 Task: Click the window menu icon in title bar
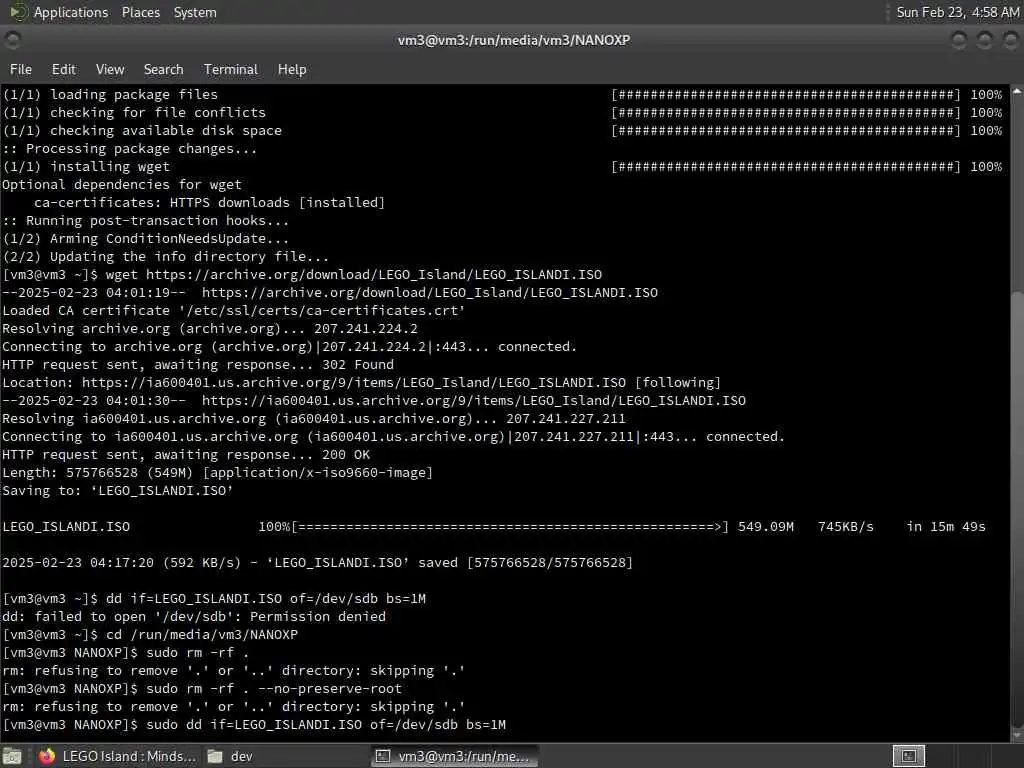pyautogui.click(x=12, y=40)
